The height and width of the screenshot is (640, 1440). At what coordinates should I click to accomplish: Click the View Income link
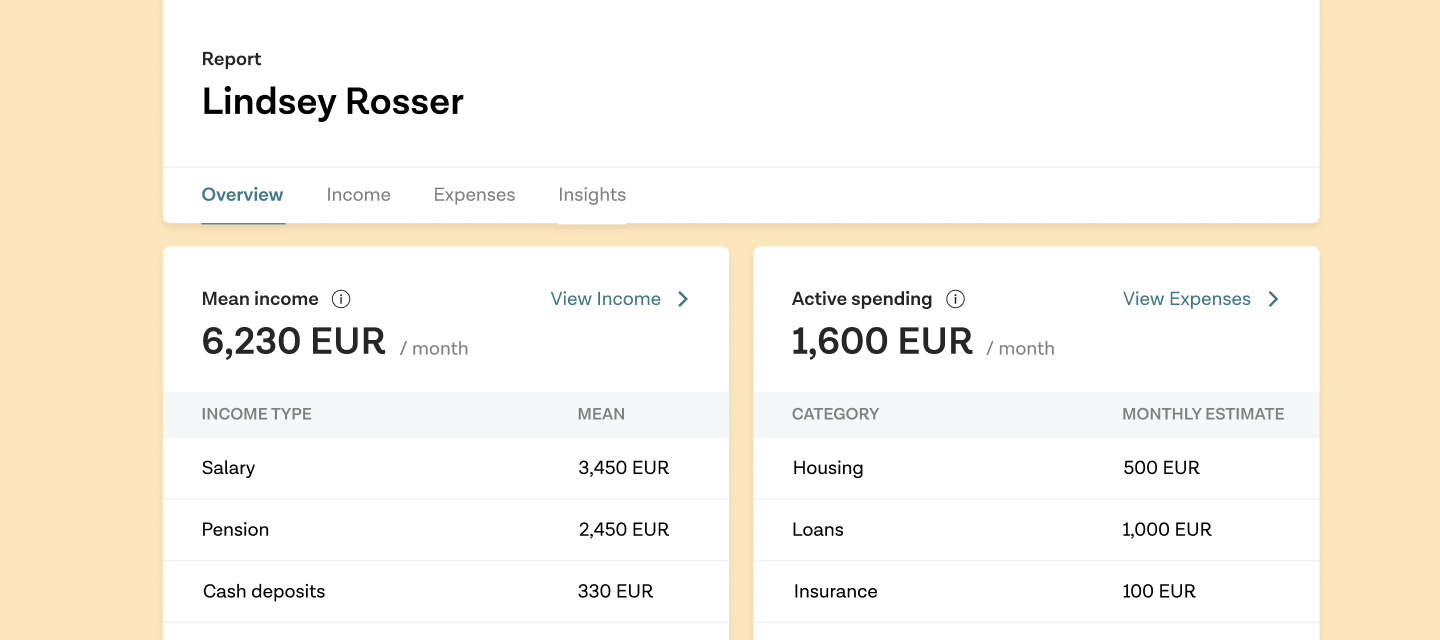pyautogui.click(x=605, y=299)
